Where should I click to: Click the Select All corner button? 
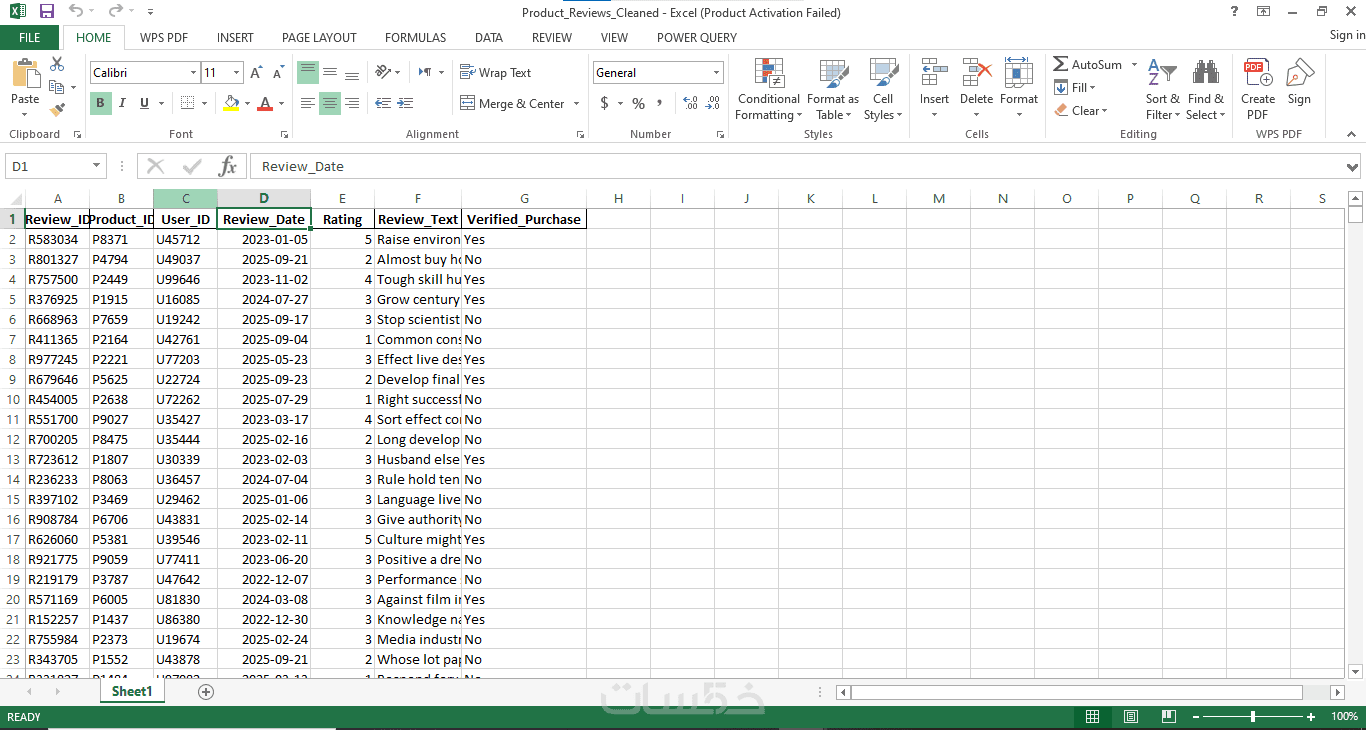point(12,199)
